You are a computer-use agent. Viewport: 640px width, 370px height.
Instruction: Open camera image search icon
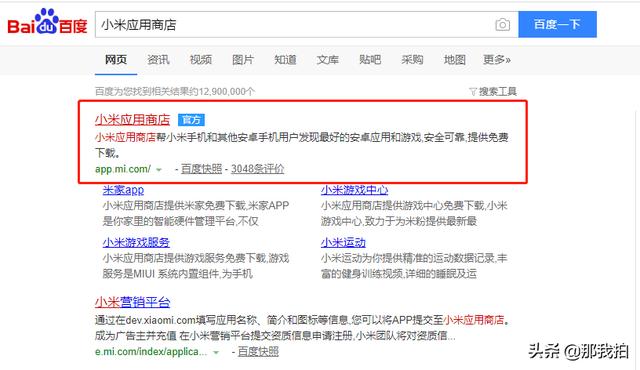click(502, 24)
